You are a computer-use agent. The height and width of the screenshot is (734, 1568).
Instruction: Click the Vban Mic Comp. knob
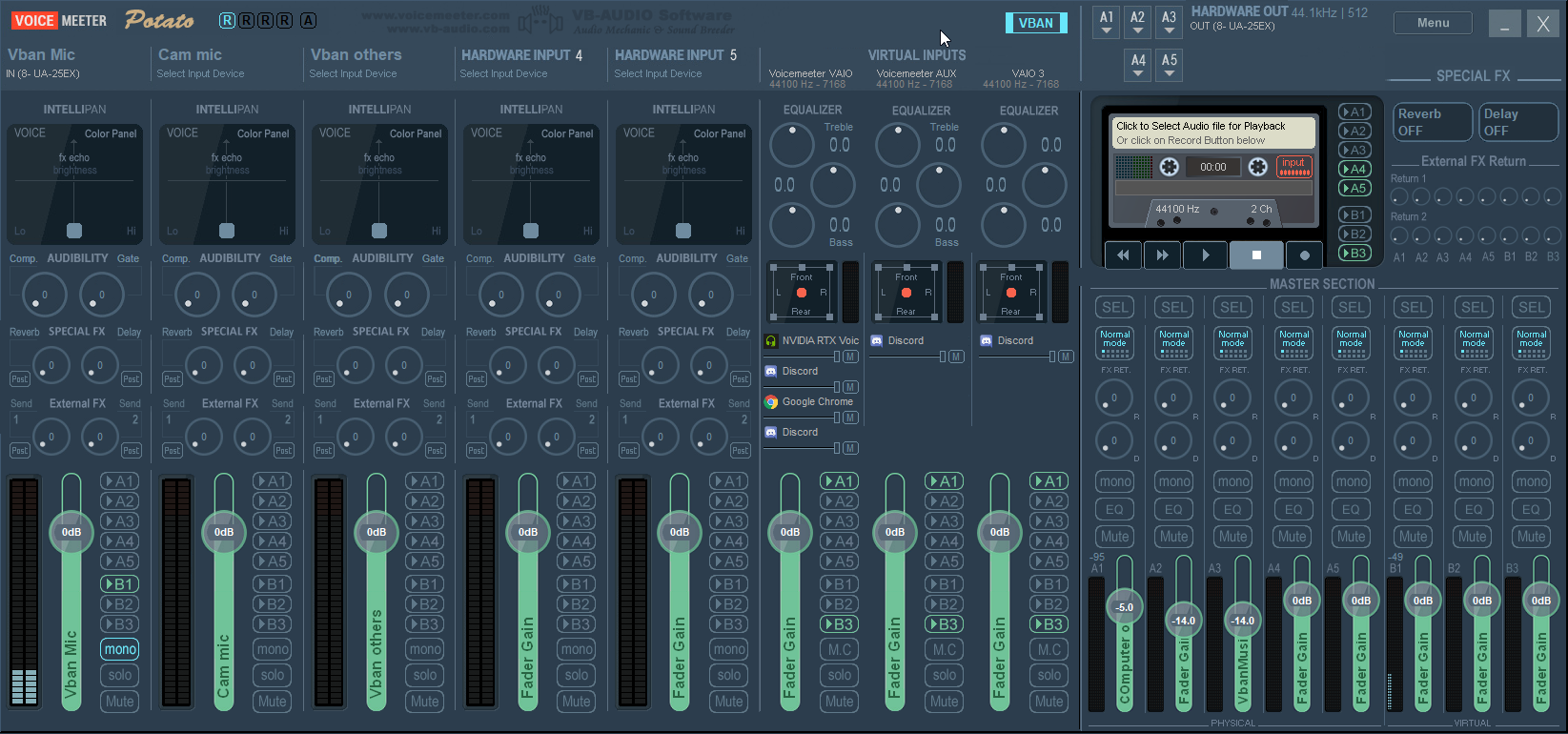(x=44, y=295)
